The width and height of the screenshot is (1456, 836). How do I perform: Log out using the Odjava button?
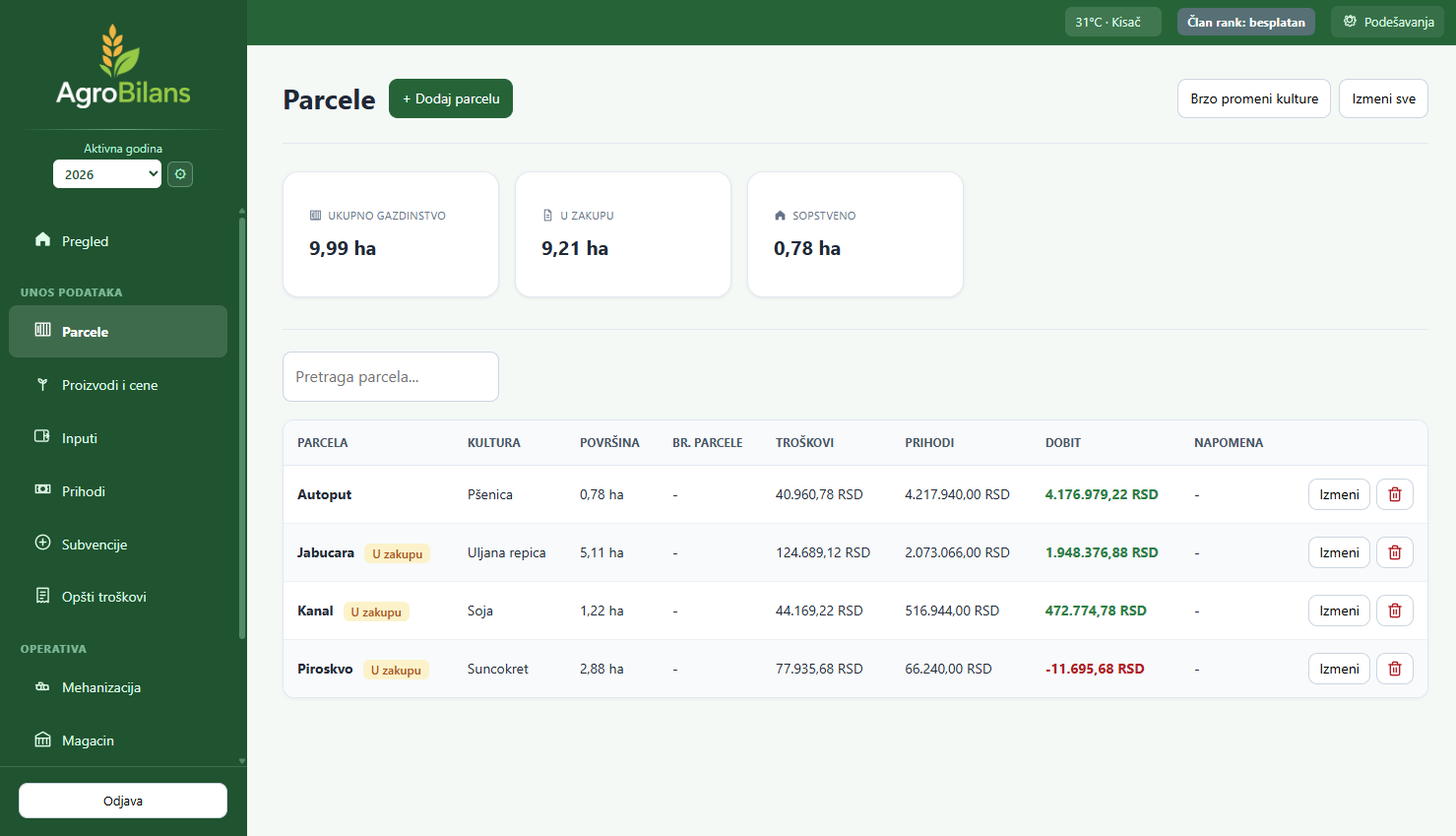[123, 801]
